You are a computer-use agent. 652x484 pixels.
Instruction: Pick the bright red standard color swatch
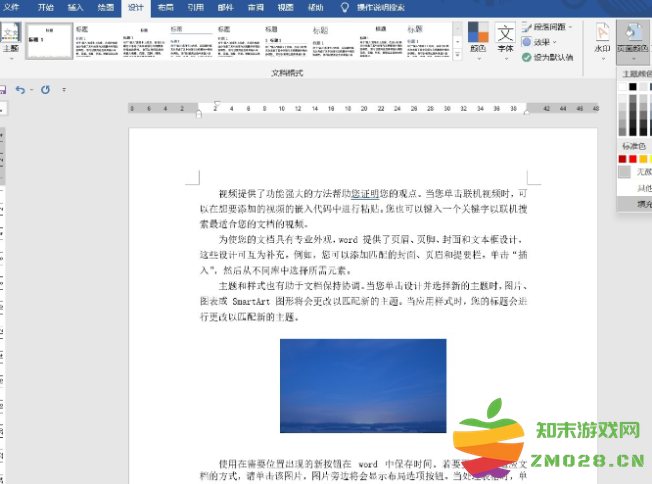pos(632,159)
